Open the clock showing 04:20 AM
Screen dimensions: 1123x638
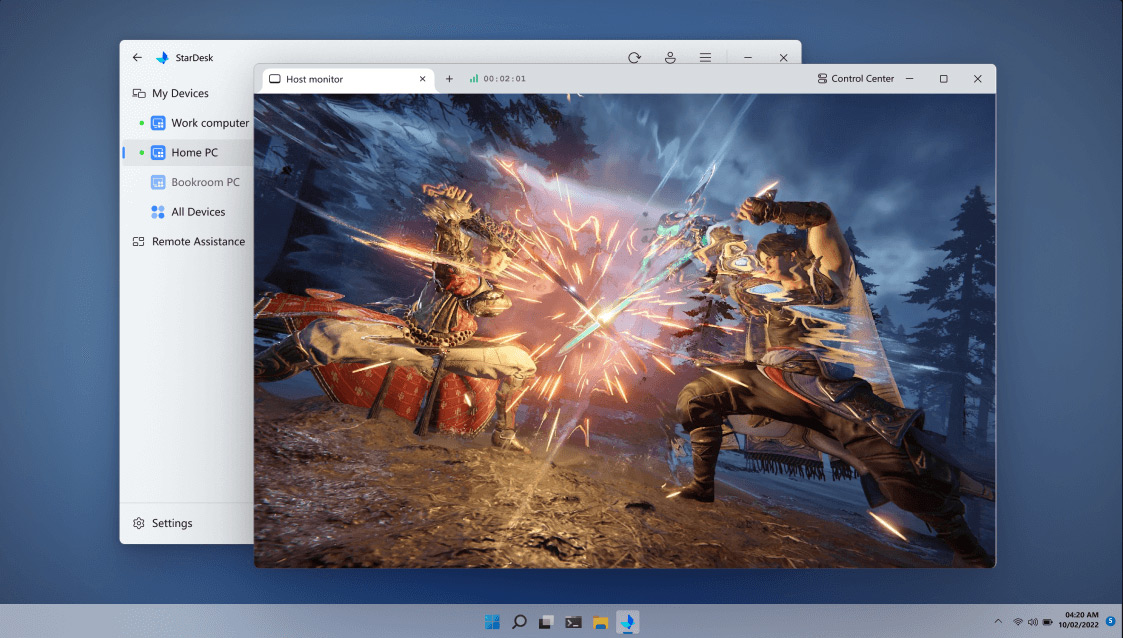pos(1079,620)
